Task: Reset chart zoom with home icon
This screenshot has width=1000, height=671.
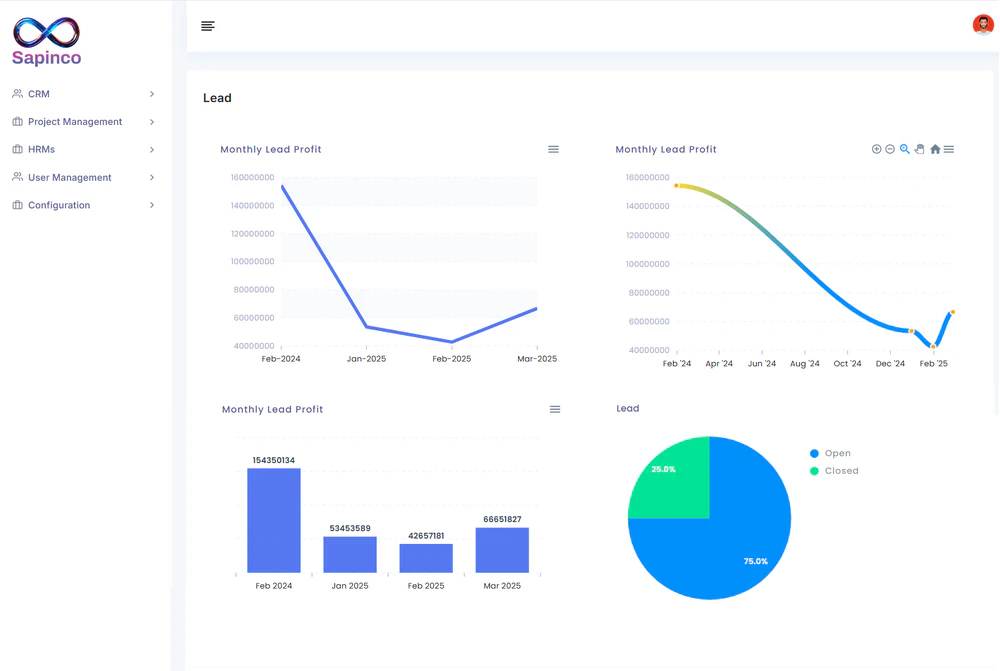Action: [x=935, y=149]
